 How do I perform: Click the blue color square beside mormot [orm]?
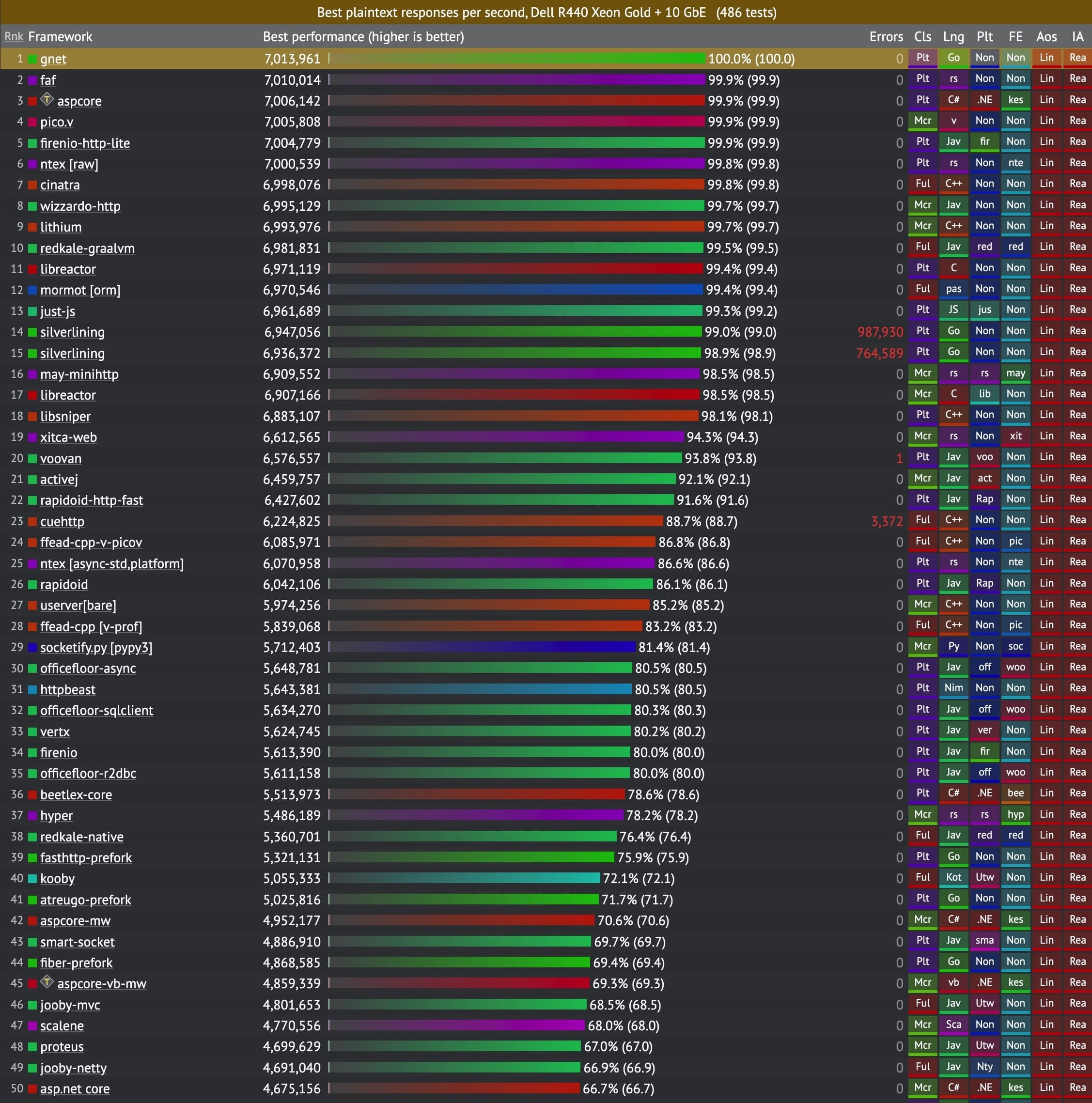point(32,290)
